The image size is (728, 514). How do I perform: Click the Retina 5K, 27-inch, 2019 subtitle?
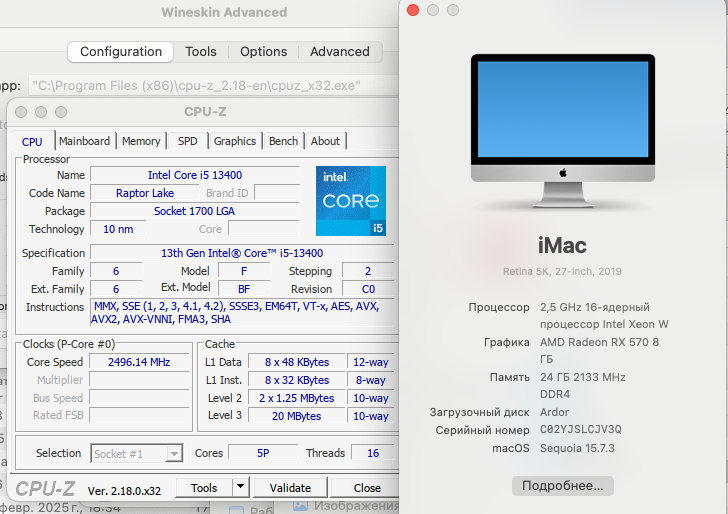click(562, 271)
